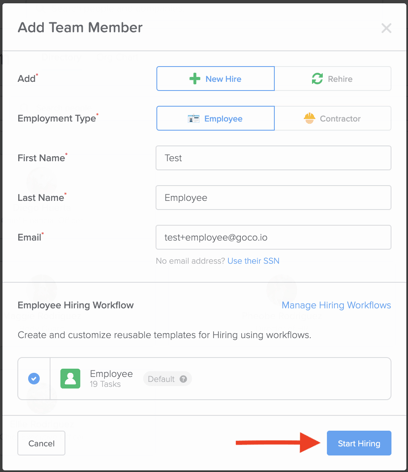408x472 pixels.
Task: Click the Last Name input field
Action: pyautogui.click(x=273, y=198)
